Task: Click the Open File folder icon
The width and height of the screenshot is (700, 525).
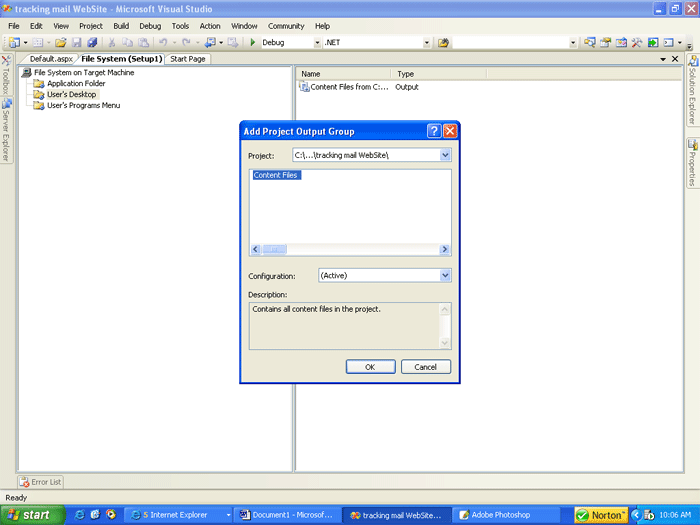Action: pyautogui.click(x=61, y=42)
